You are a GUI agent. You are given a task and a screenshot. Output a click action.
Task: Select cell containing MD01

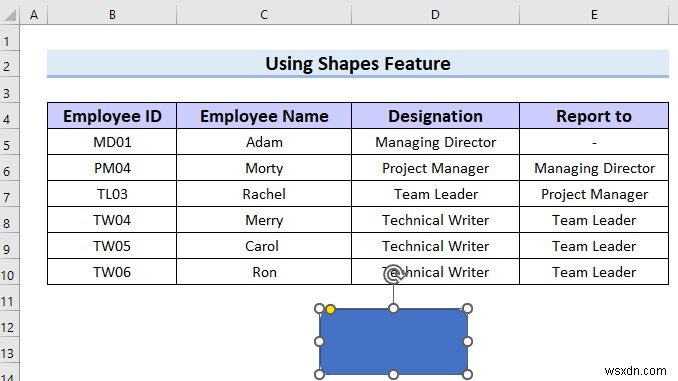[x=112, y=142]
